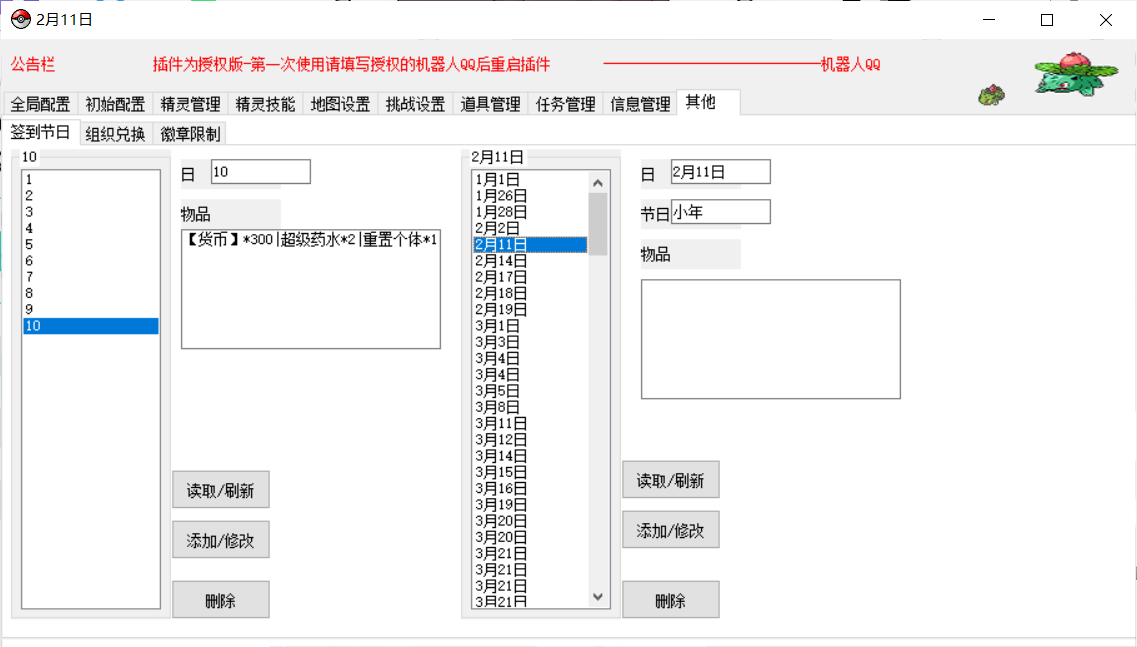Click the 节日 field containing 小年
Image resolution: width=1137 pixels, height=647 pixels.
coord(720,212)
